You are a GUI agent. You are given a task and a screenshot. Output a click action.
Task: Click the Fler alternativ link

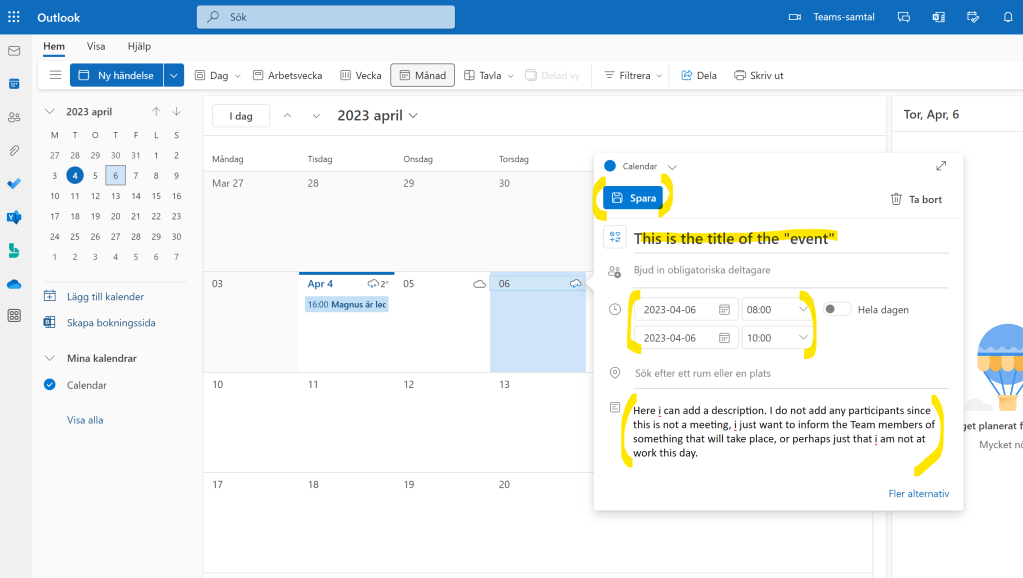coord(918,494)
